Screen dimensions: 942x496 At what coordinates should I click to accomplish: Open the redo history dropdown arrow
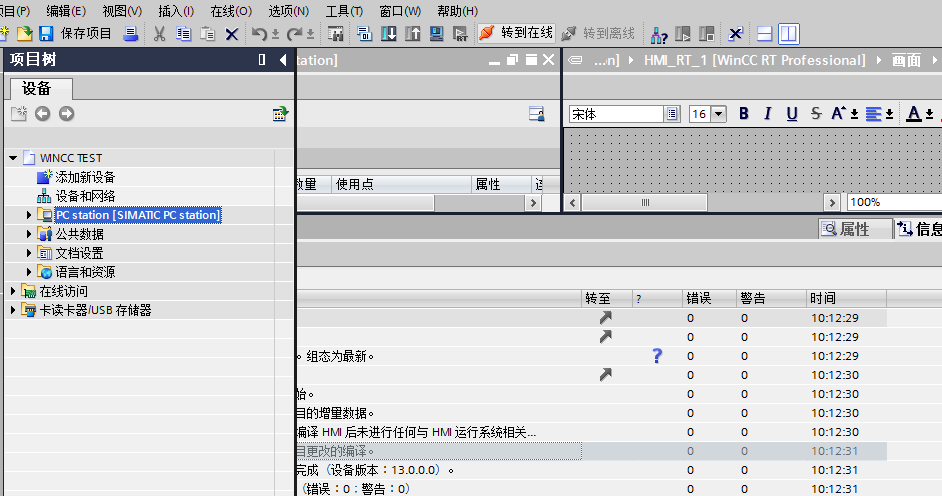[311, 34]
